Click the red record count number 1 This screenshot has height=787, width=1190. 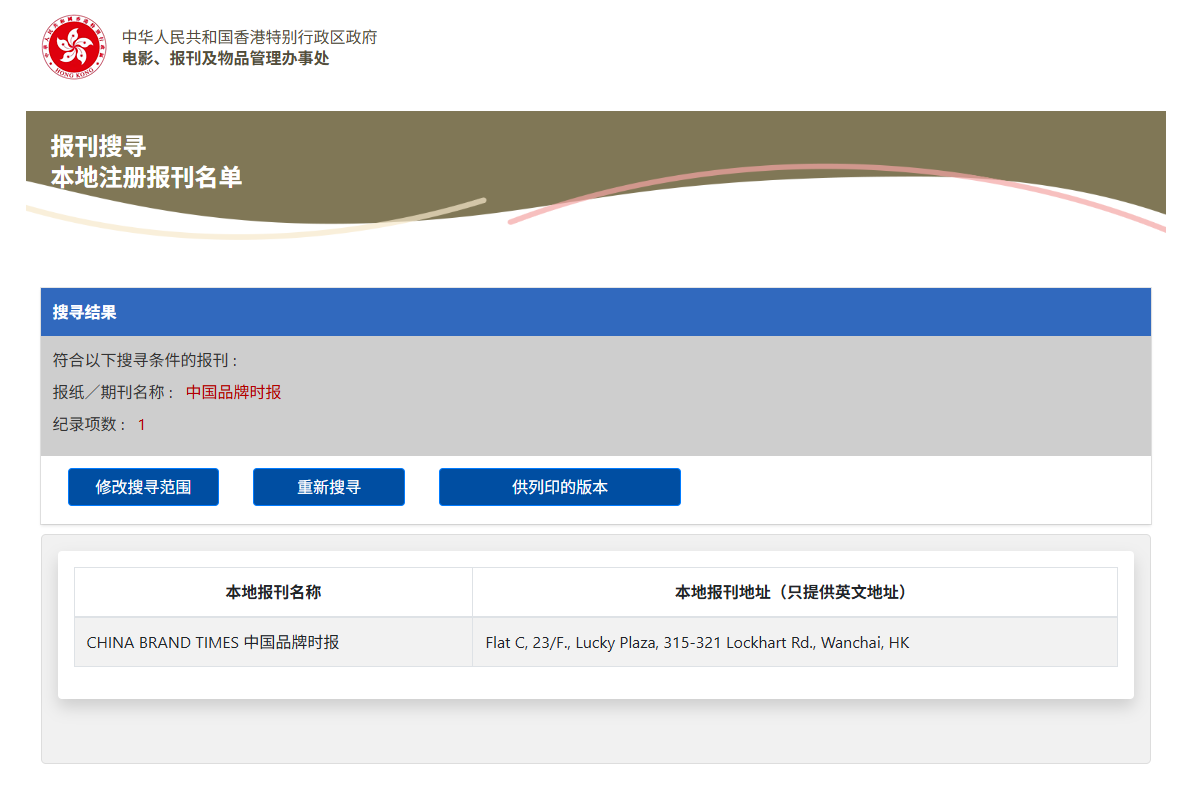click(142, 424)
